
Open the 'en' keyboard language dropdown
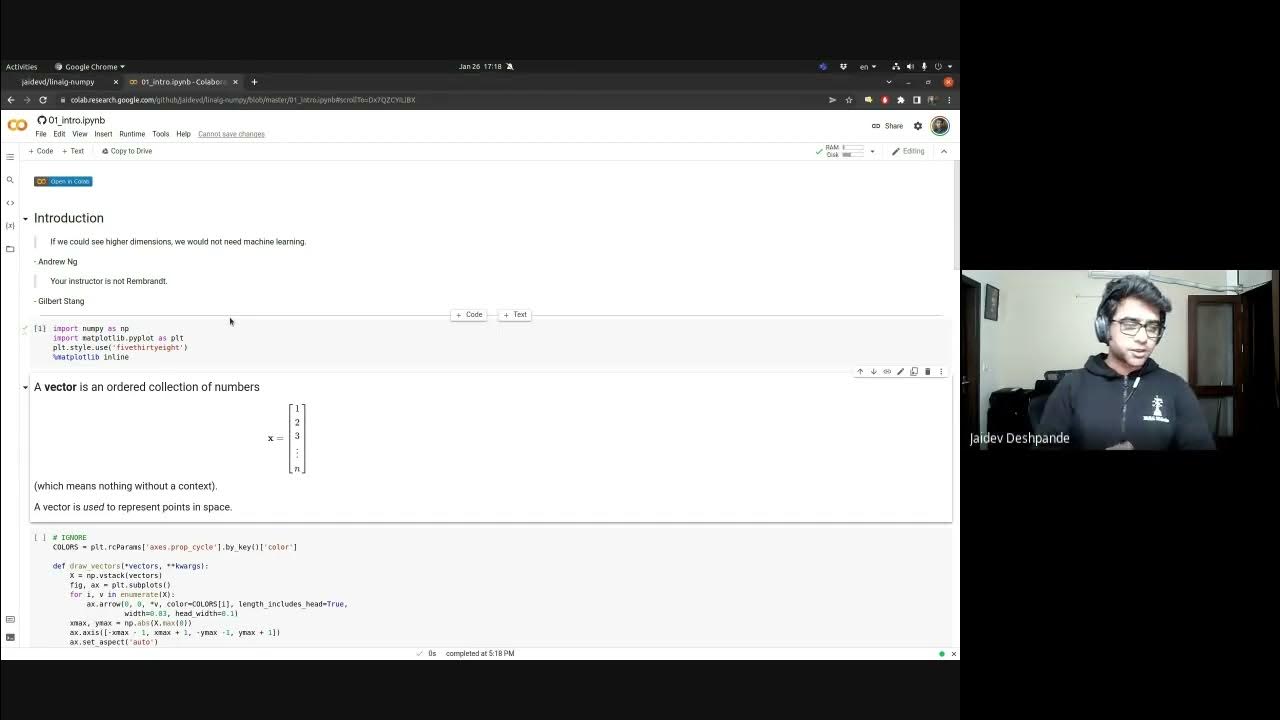(868, 67)
